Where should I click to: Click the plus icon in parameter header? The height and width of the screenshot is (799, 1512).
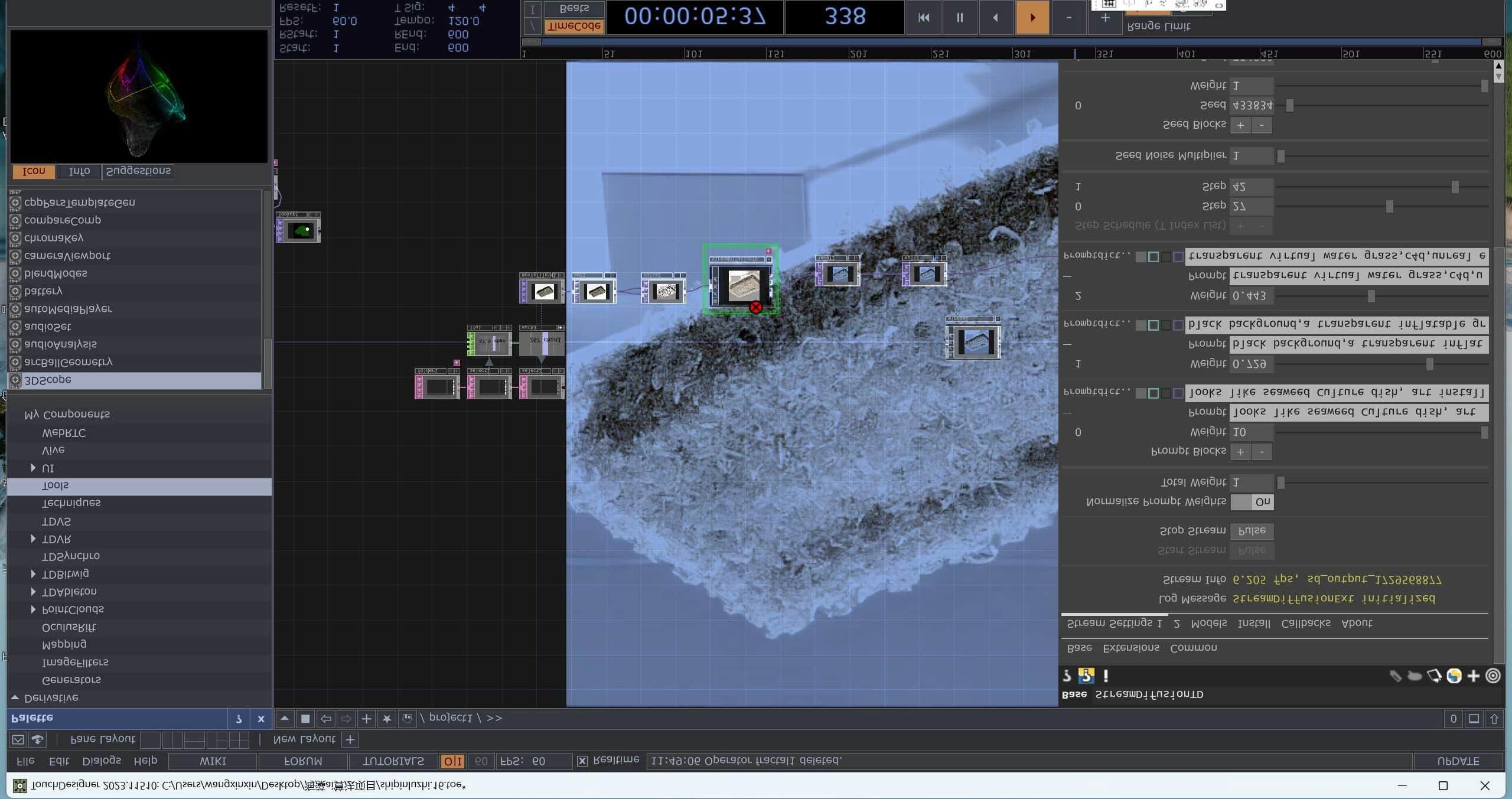[x=1473, y=675]
